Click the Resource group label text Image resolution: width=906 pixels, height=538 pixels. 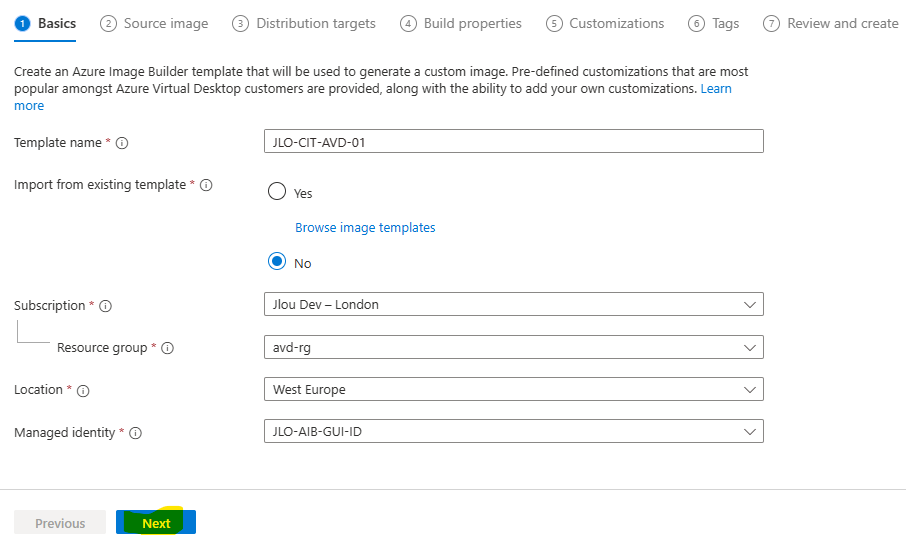click(102, 348)
